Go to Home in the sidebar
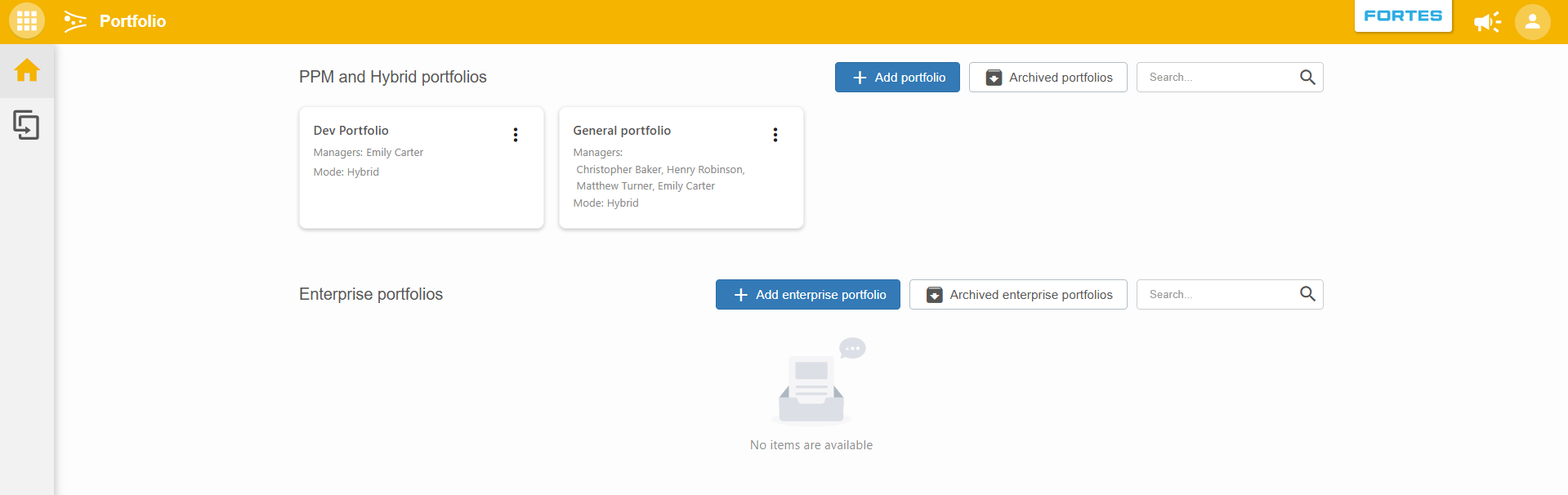Screen dimensions: 1568x495 27,70
